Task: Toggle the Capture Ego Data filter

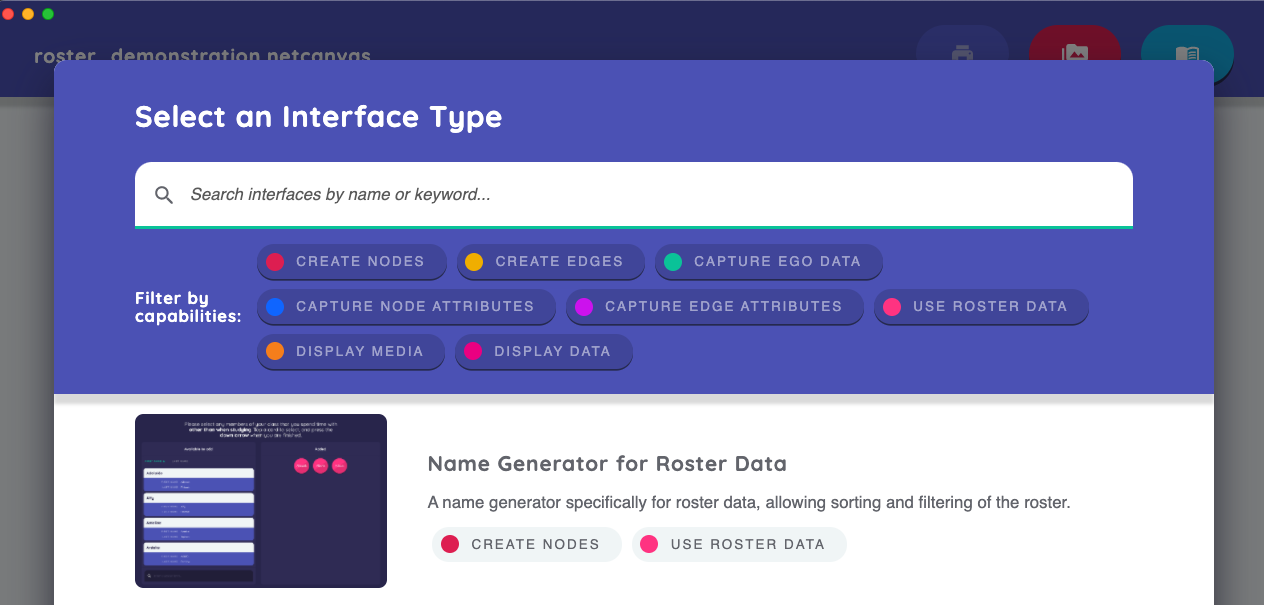Action: pyautogui.click(x=768, y=262)
